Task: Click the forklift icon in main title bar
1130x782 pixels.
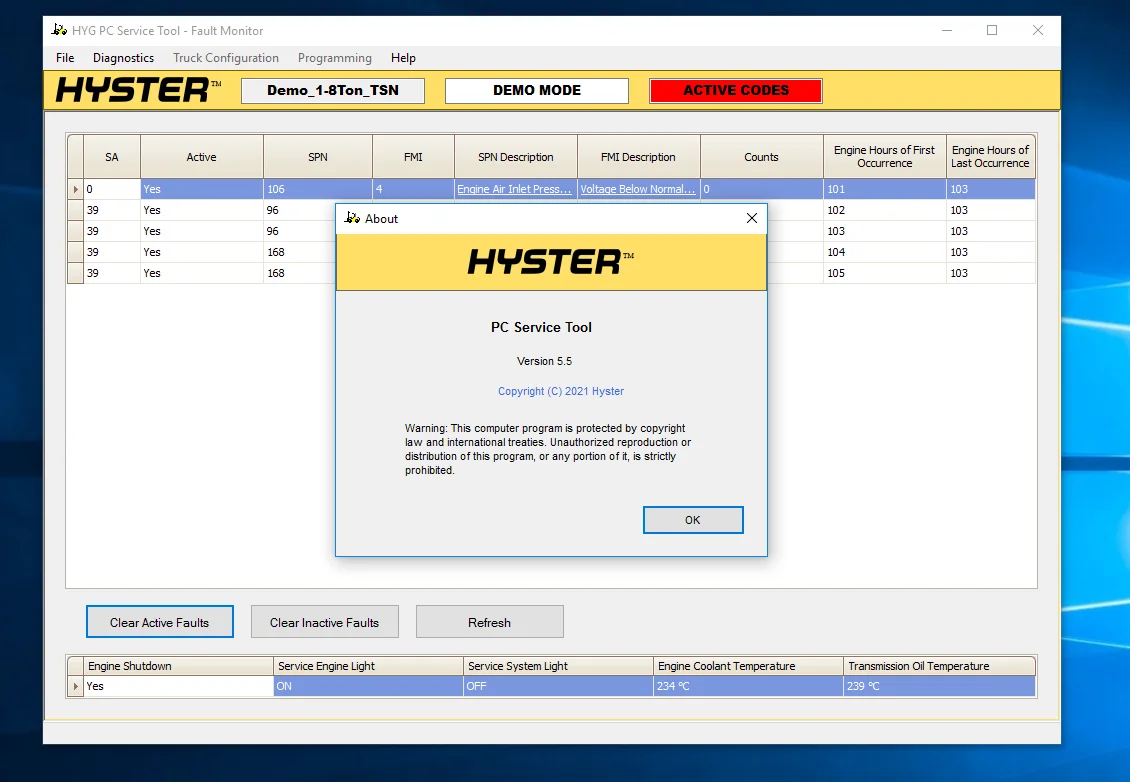Action: pos(59,30)
